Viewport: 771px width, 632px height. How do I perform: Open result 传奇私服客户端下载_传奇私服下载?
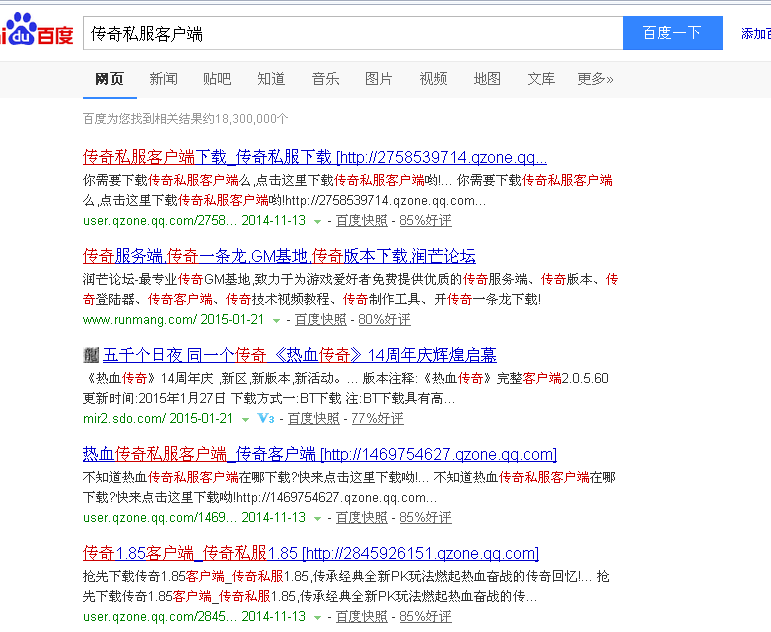315,157
